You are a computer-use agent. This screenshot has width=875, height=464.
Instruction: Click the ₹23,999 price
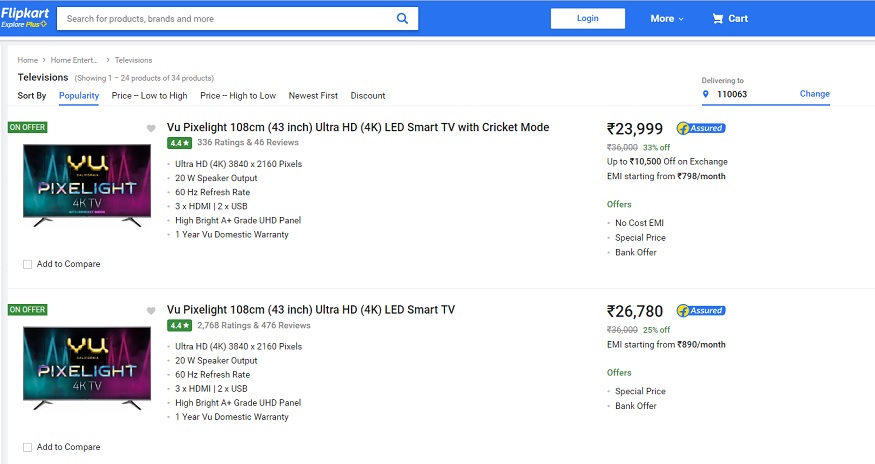pyautogui.click(x=635, y=129)
